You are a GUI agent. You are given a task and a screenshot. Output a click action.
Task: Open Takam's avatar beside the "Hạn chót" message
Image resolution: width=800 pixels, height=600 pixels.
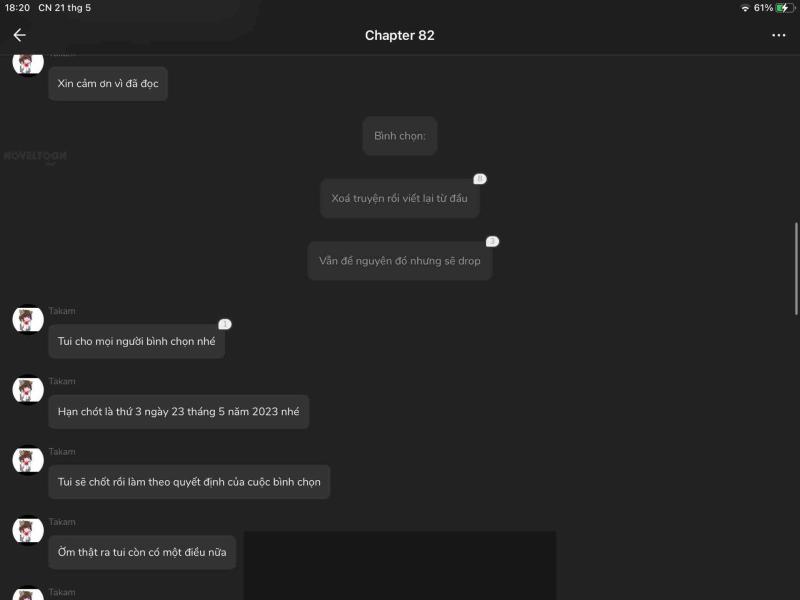click(x=28, y=390)
